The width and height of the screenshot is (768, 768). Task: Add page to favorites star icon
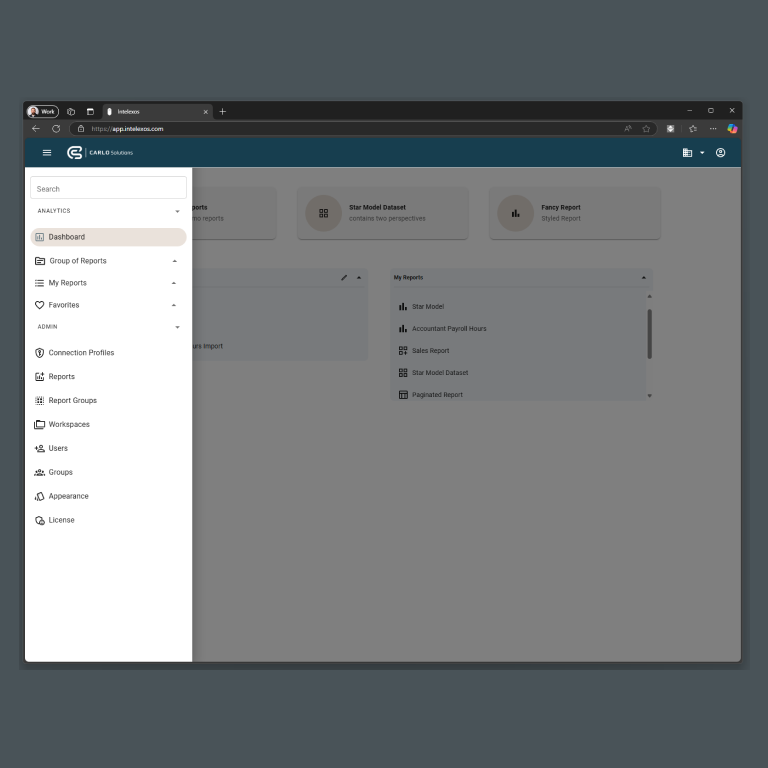coord(646,129)
